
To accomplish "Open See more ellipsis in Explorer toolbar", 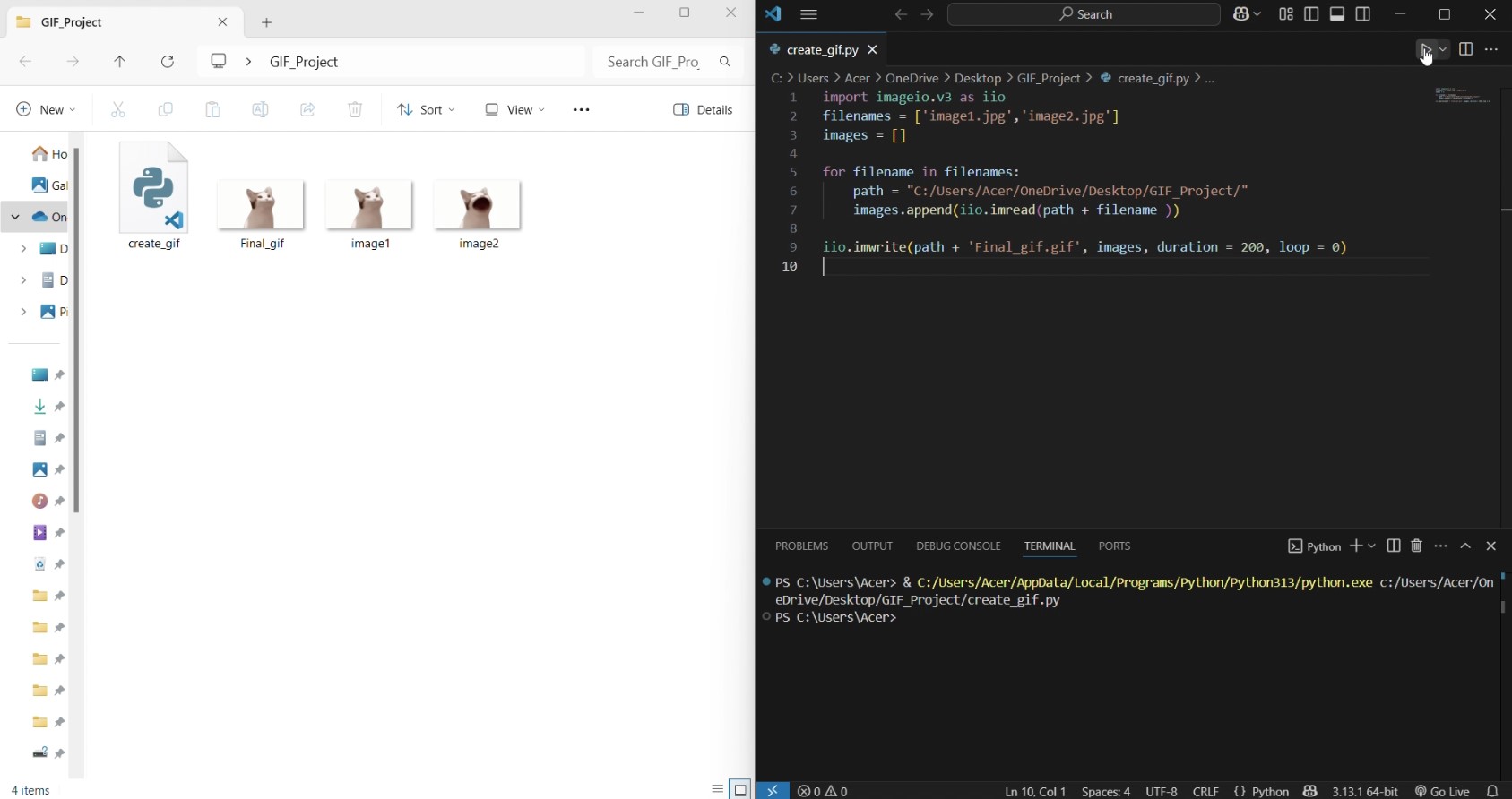I will click(581, 109).
